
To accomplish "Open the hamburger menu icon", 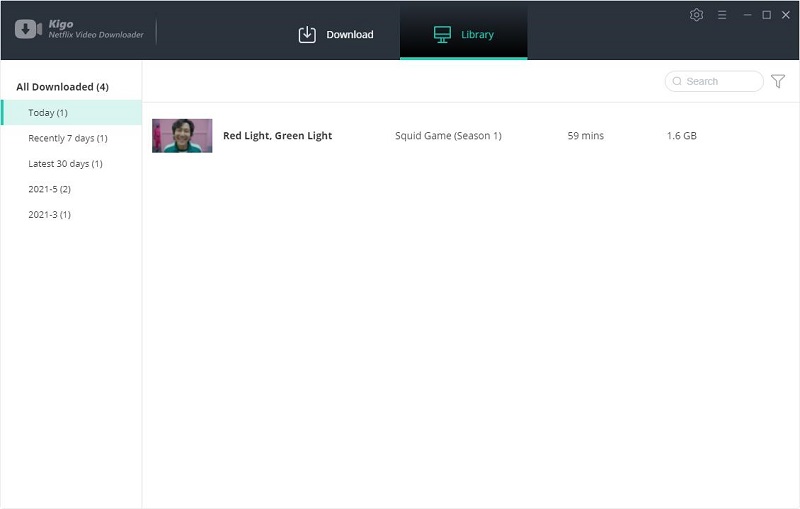I will (x=722, y=15).
